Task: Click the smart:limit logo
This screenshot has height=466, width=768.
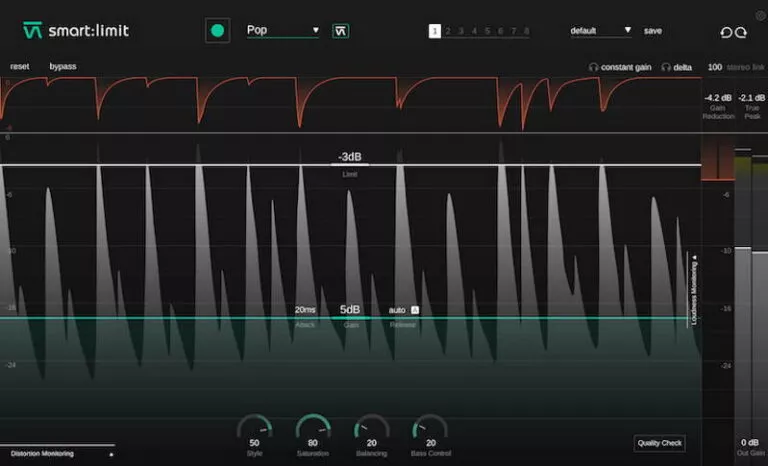Action: pyautogui.click(x=76, y=30)
